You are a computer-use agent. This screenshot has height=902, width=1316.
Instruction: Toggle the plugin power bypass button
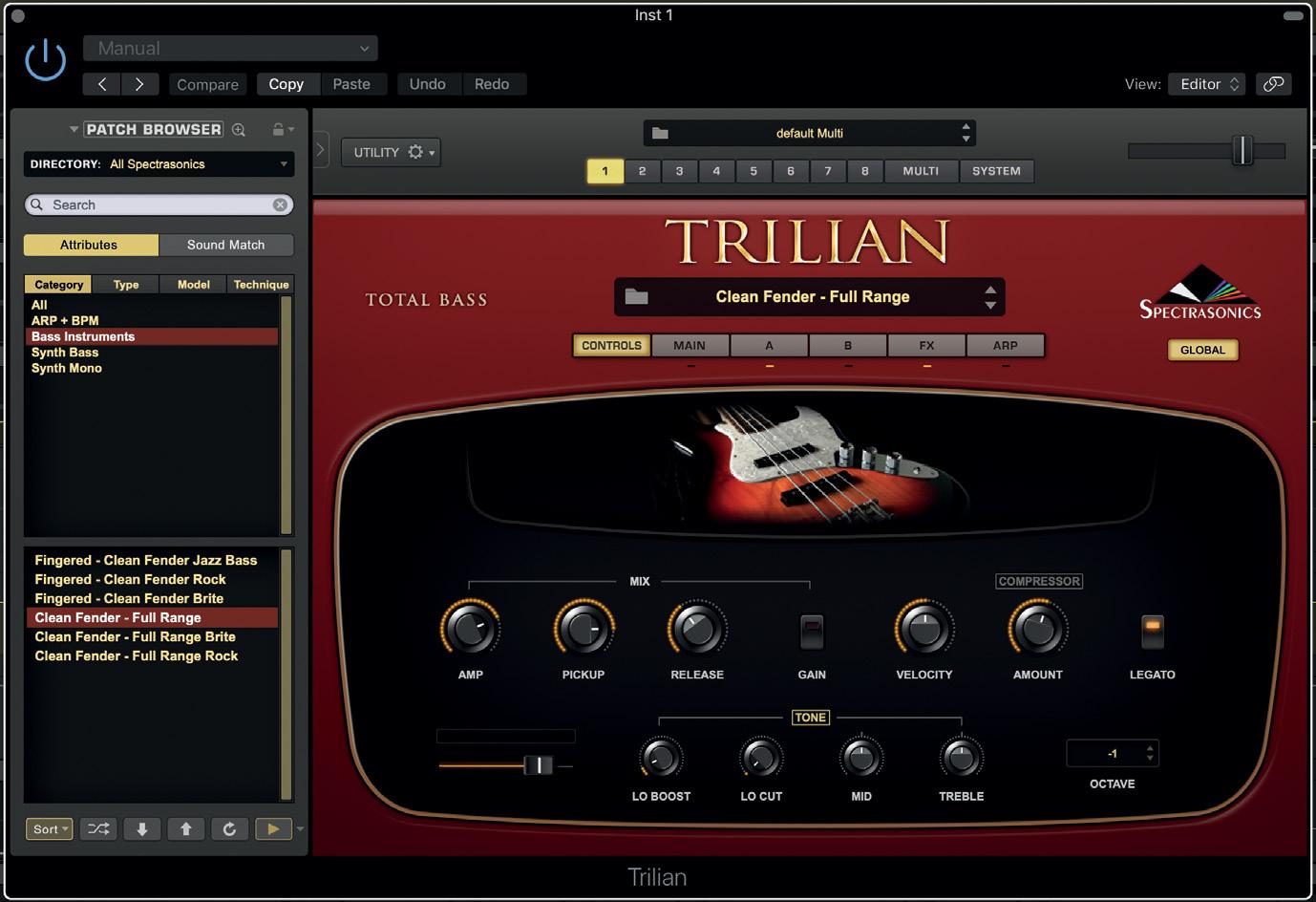(x=45, y=61)
